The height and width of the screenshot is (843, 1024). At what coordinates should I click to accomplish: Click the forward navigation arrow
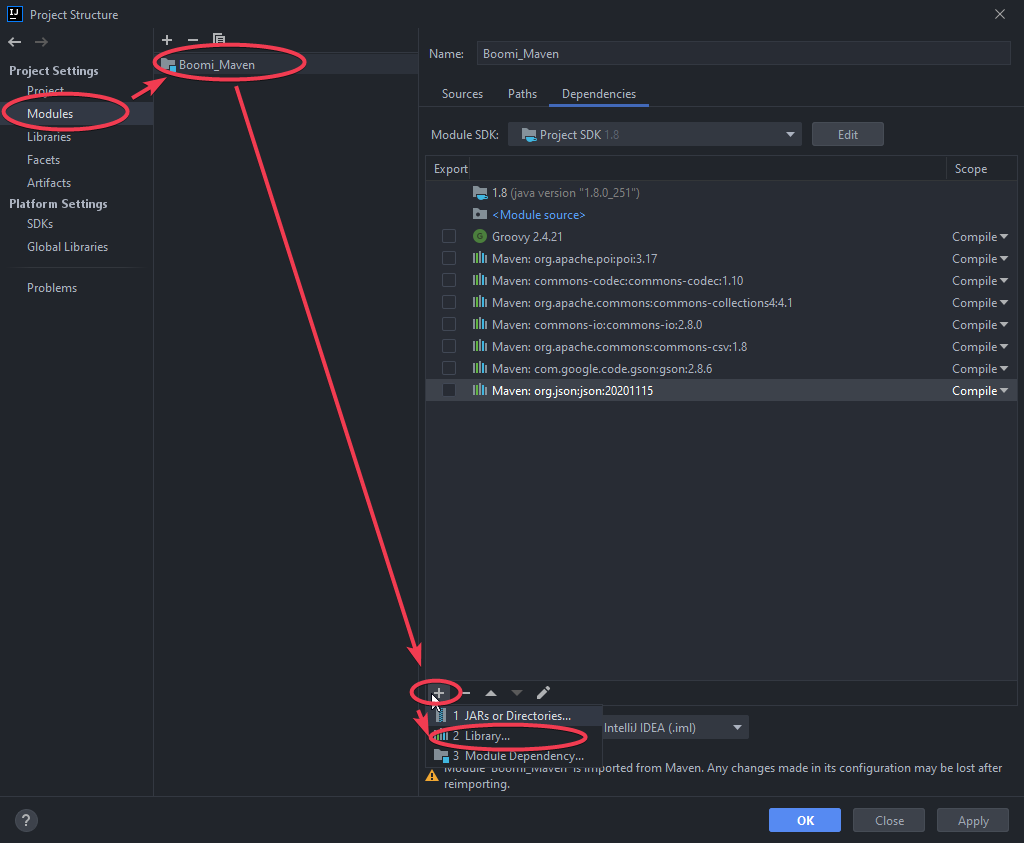click(x=41, y=42)
